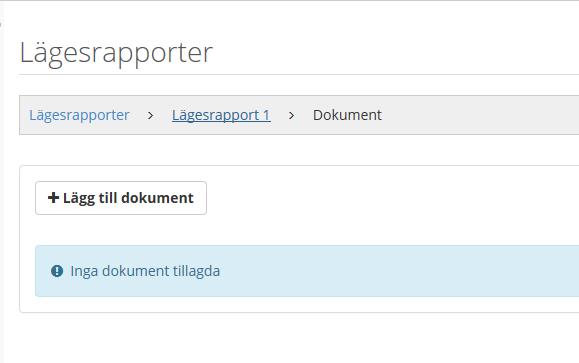
Task: Click the chevron before the Dokument breadcrumb
Action: click(x=291, y=116)
